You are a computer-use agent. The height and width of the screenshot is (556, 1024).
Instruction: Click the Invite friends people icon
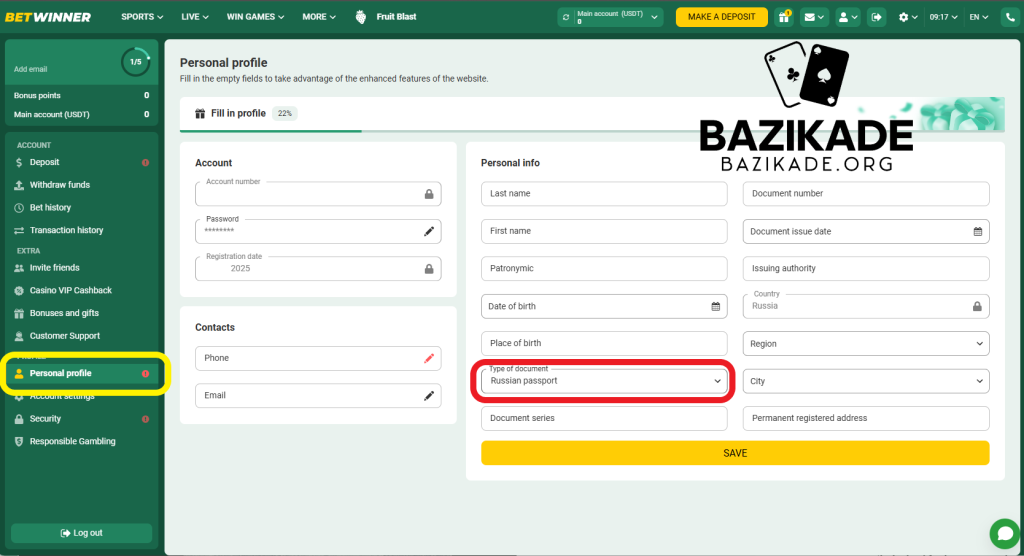point(19,268)
